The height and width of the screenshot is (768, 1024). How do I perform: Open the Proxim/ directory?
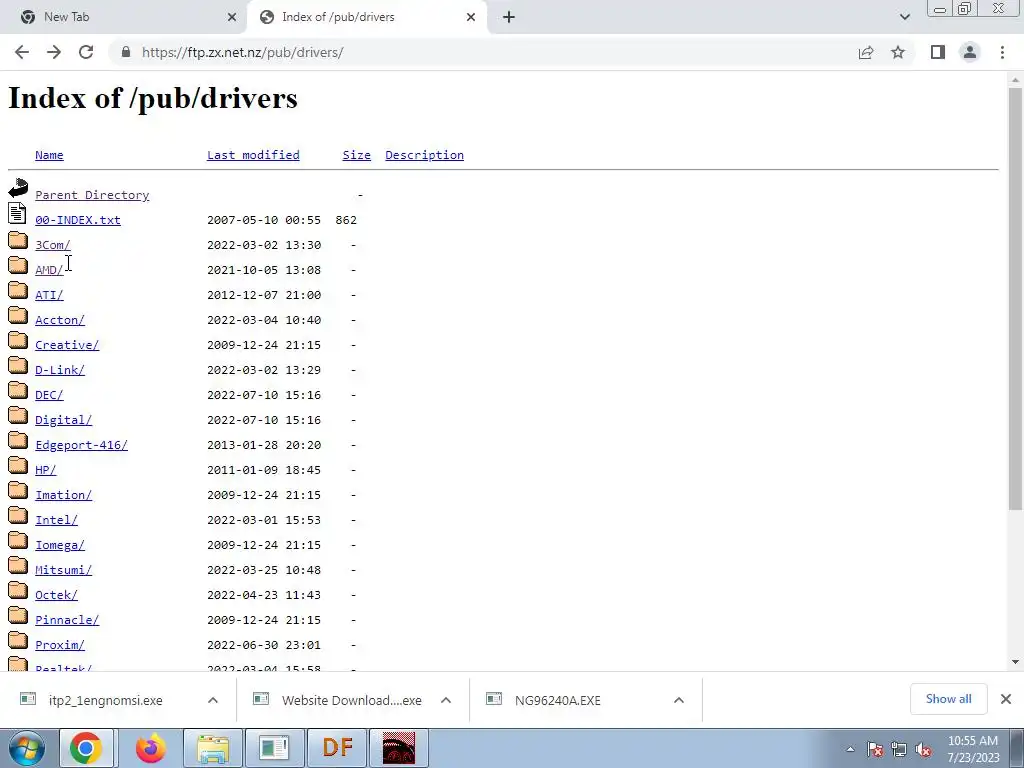coord(60,645)
